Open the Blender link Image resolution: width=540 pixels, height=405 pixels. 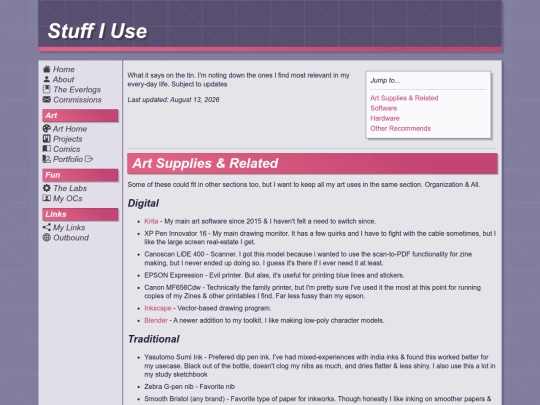click(x=156, y=320)
